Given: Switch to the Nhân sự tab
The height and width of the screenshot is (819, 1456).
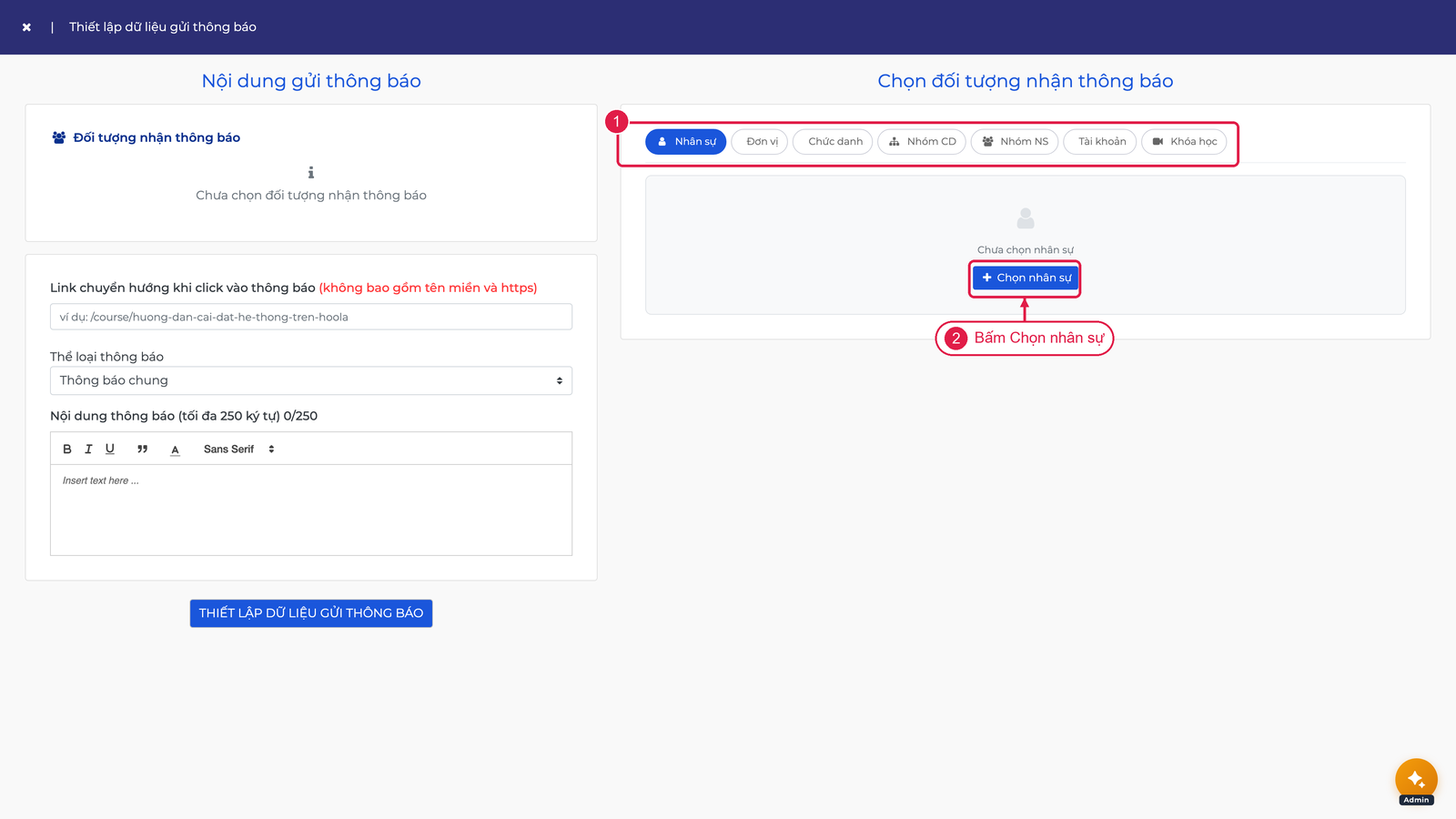Looking at the screenshot, I should 686,142.
